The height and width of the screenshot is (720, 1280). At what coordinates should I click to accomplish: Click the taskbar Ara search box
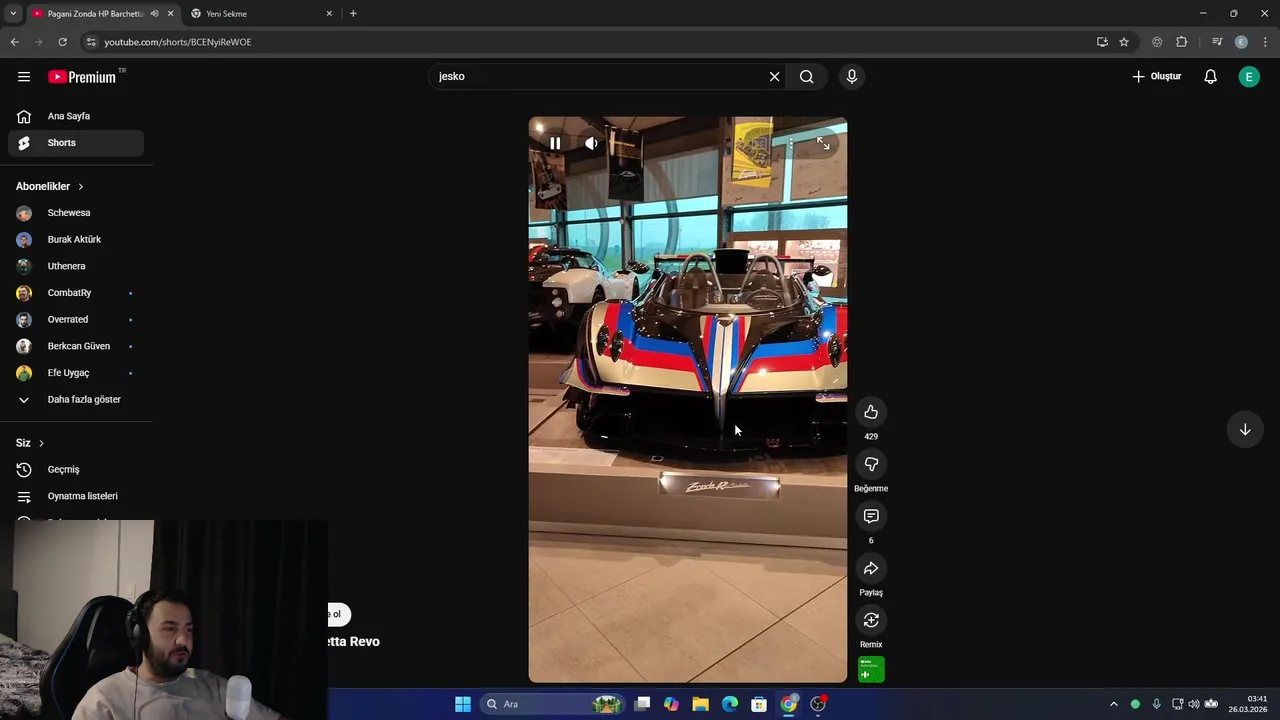[x=553, y=704]
